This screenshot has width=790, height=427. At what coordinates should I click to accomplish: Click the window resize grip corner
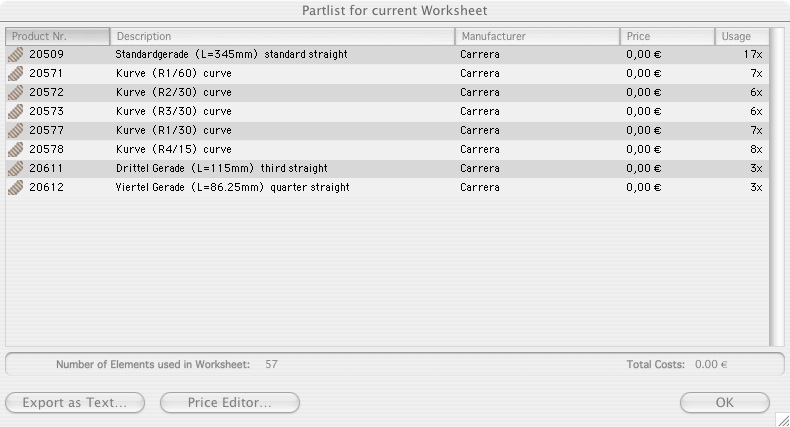[781, 419]
